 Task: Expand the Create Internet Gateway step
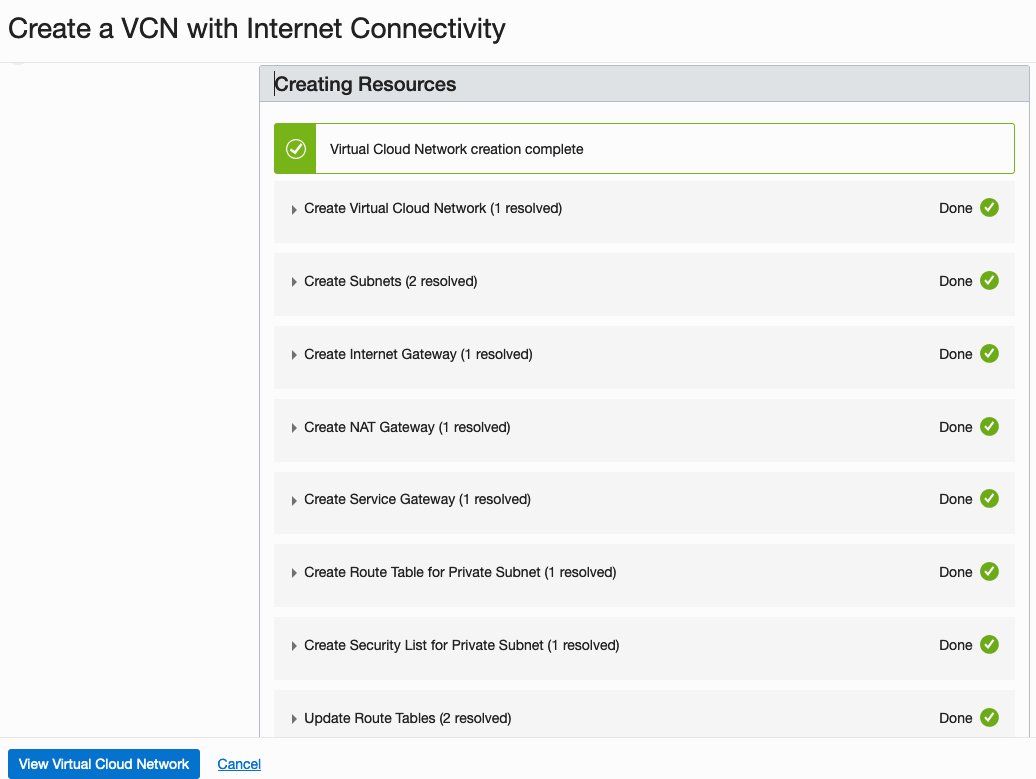(295, 356)
